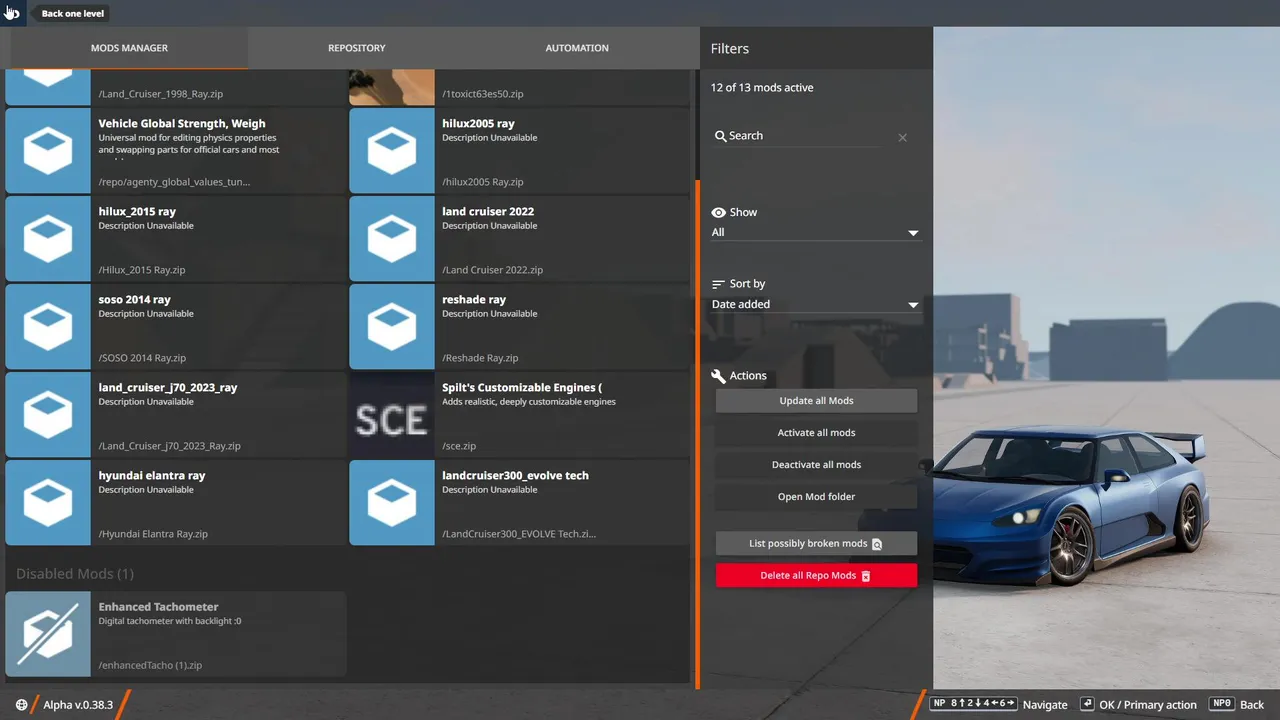Click reshade ray mod cube icon
The image size is (1280, 720).
tap(392, 327)
